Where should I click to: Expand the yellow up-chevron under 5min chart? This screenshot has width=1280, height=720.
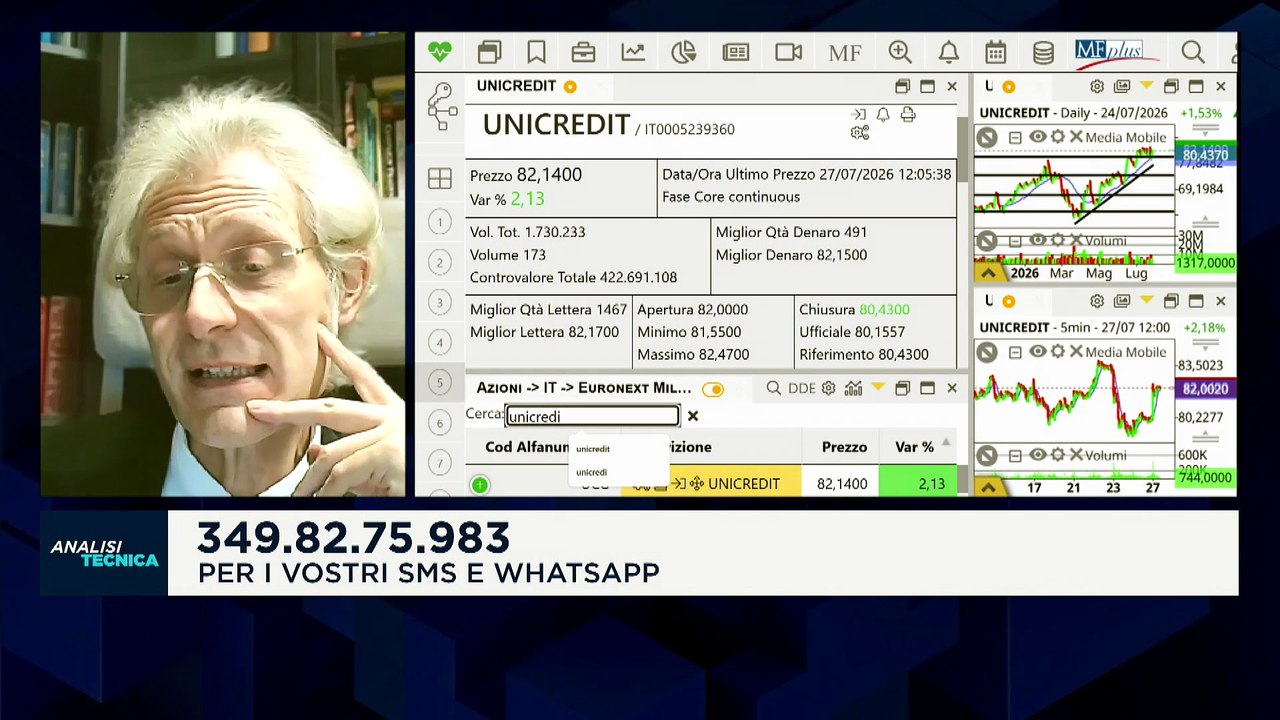pyautogui.click(x=988, y=488)
